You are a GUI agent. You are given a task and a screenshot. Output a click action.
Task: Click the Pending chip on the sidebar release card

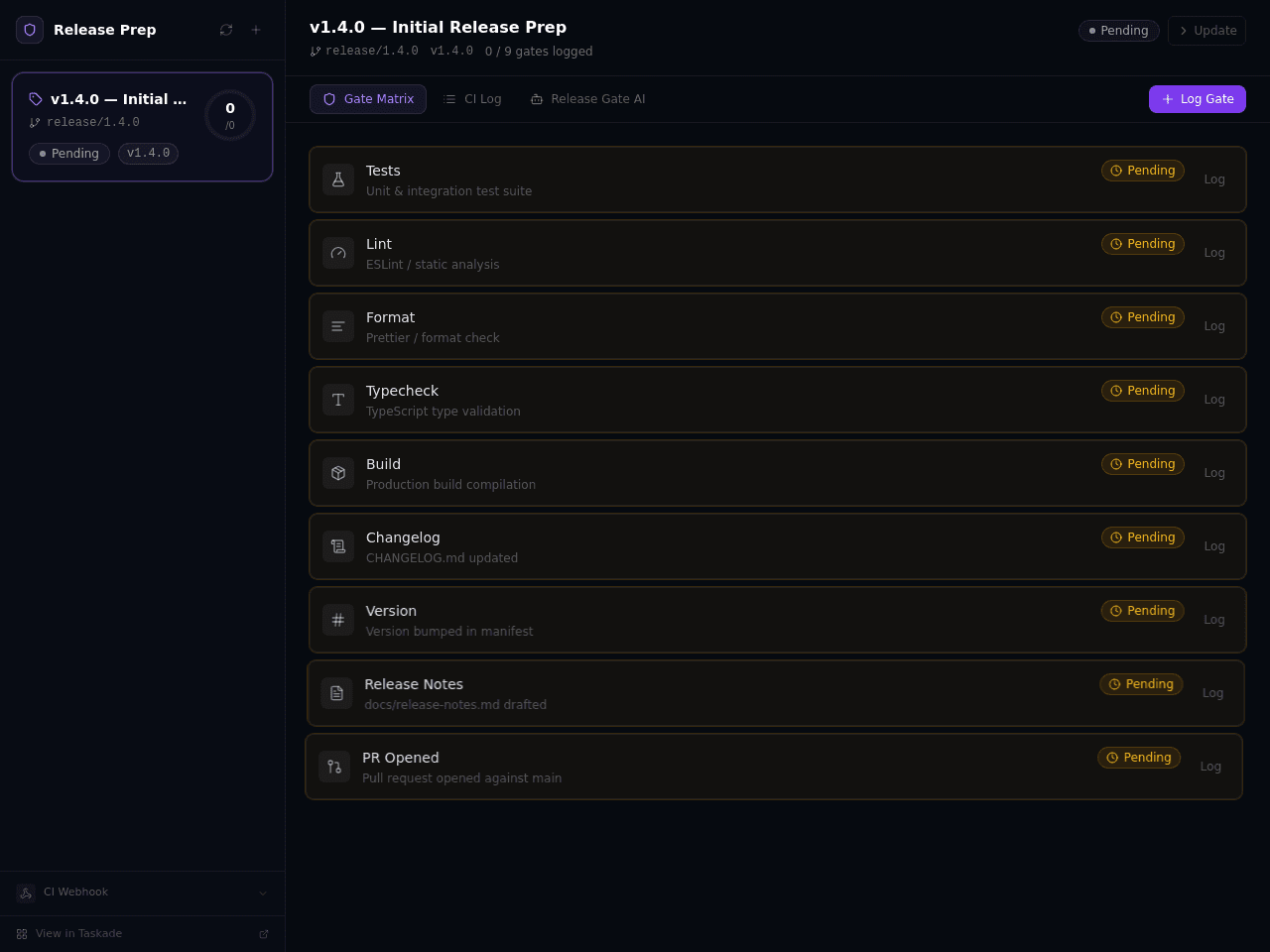tap(69, 154)
